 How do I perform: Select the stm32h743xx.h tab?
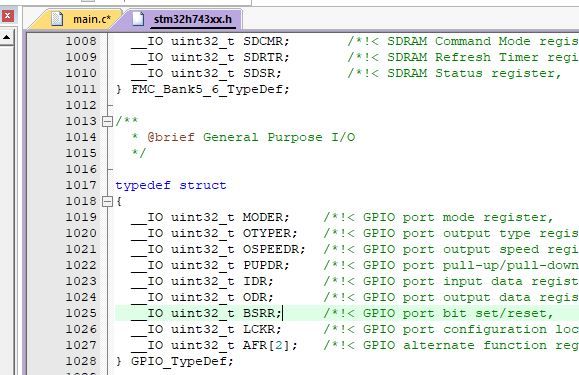(x=185, y=19)
